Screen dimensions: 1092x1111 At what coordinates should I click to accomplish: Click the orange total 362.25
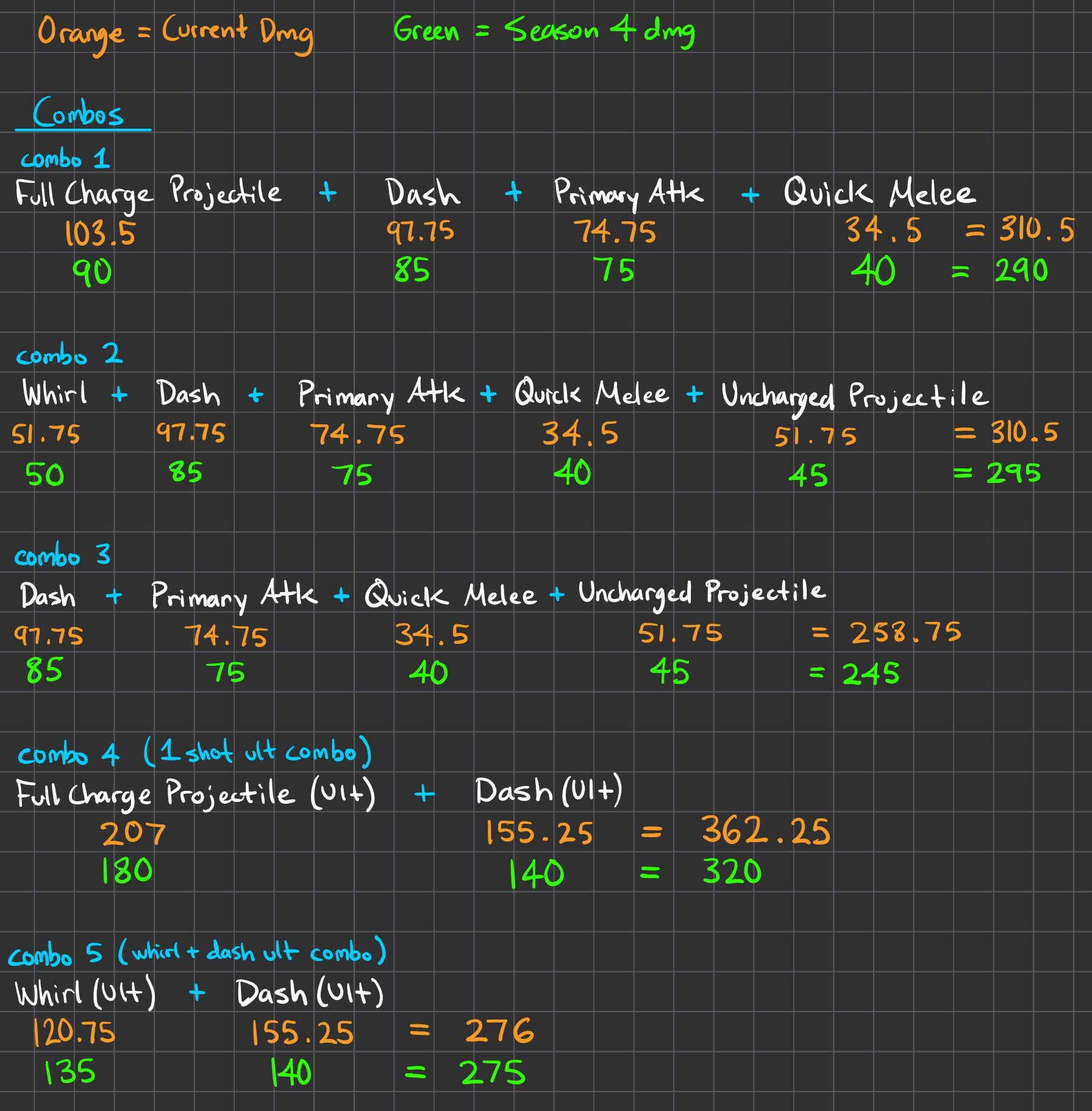[766, 831]
